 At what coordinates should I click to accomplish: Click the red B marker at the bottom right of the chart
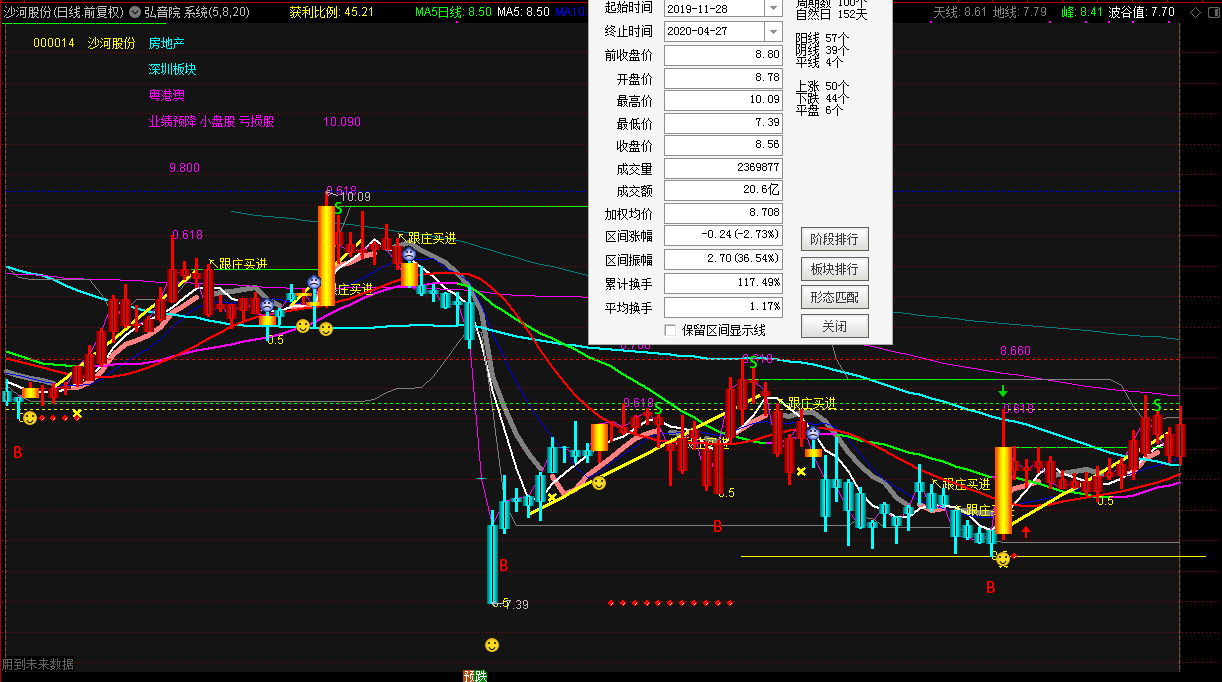[991, 588]
